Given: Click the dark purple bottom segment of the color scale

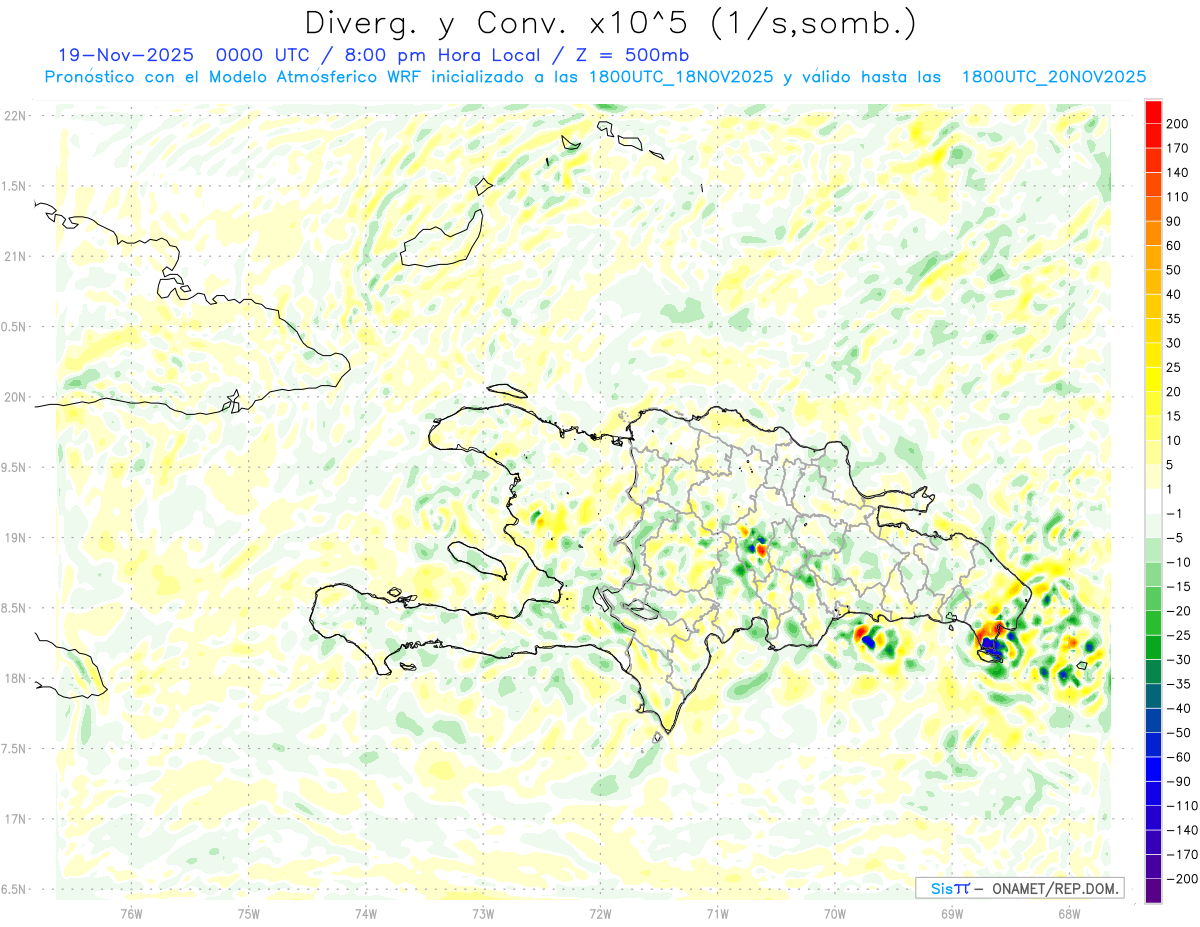Looking at the screenshot, I should coord(1154,891).
